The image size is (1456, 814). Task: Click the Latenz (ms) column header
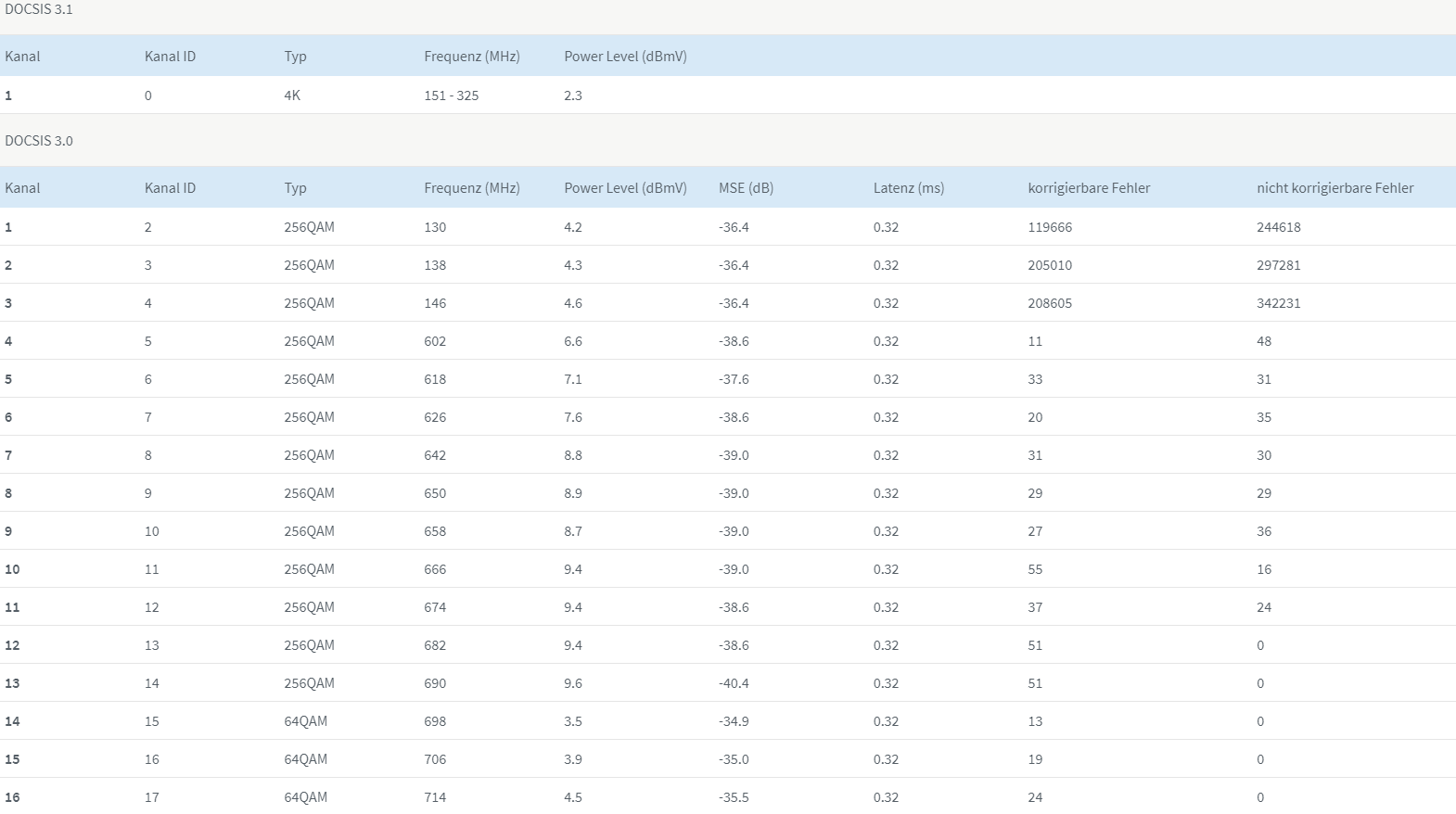click(x=909, y=188)
